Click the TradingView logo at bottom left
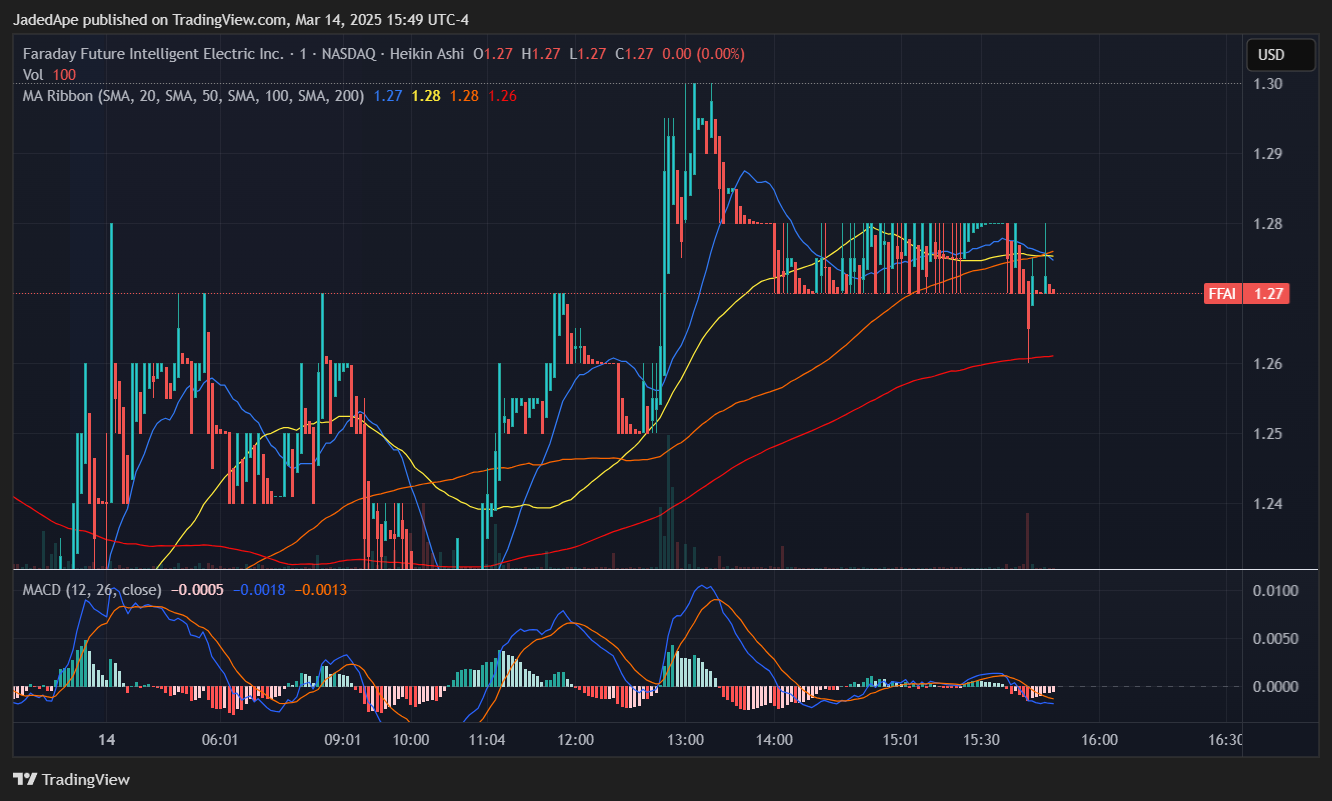The image size is (1332, 801). 71,779
